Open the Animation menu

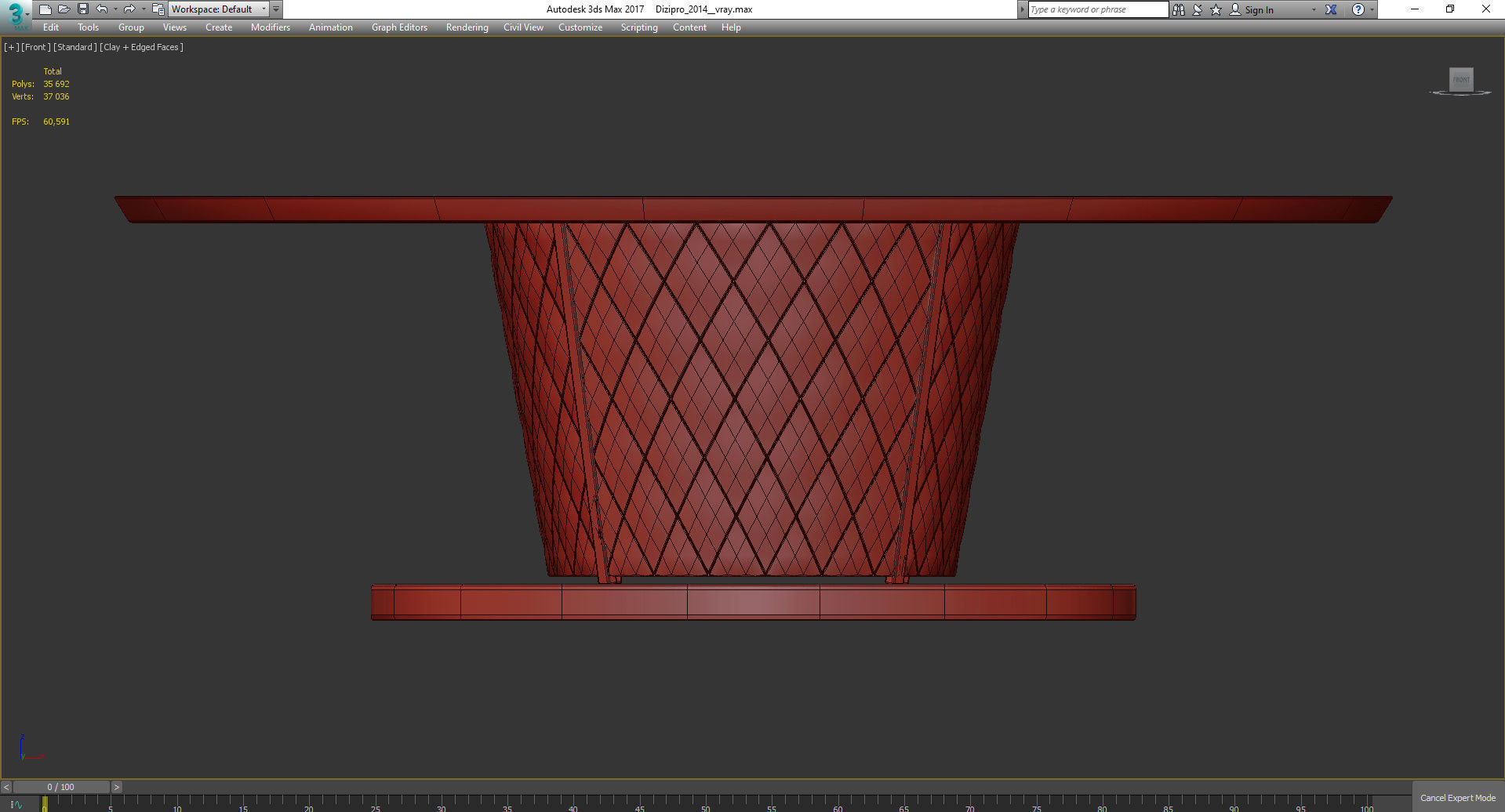tap(330, 27)
